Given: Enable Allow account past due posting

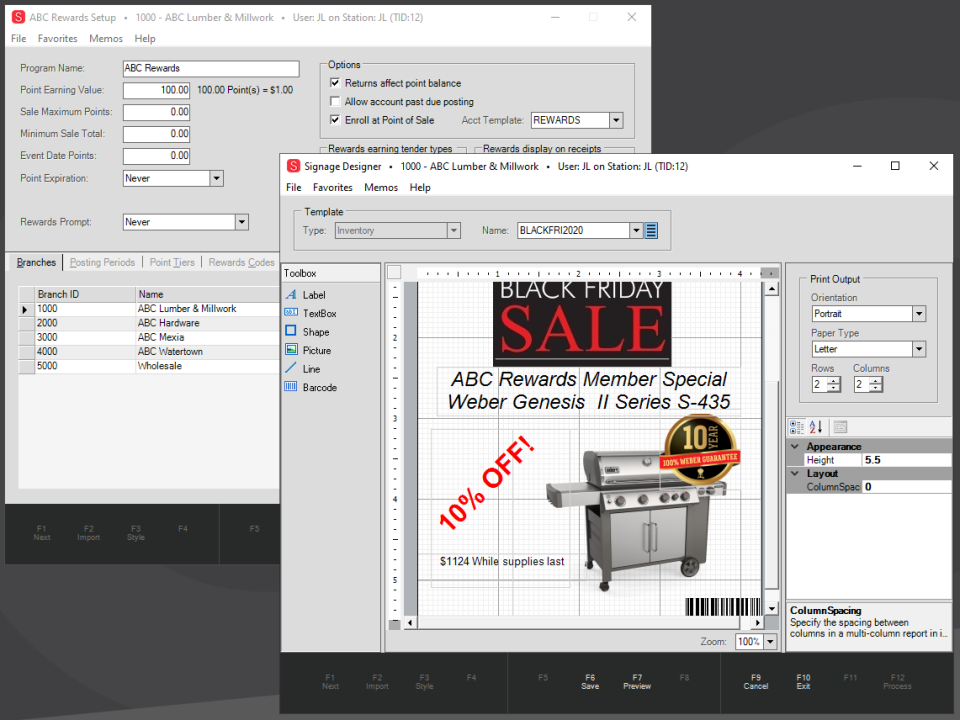Looking at the screenshot, I should (337, 100).
